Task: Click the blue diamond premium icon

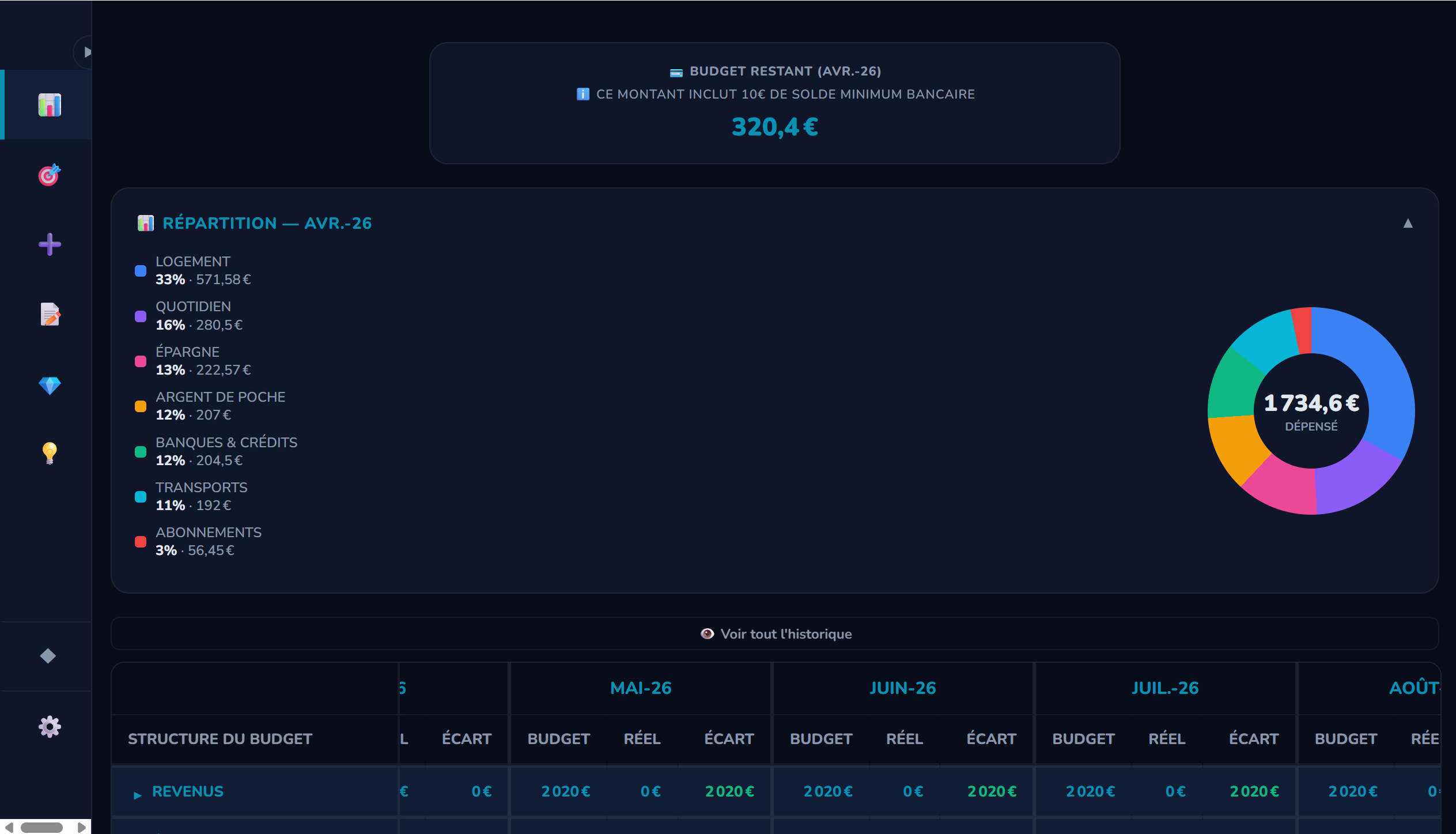Action: coord(50,384)
